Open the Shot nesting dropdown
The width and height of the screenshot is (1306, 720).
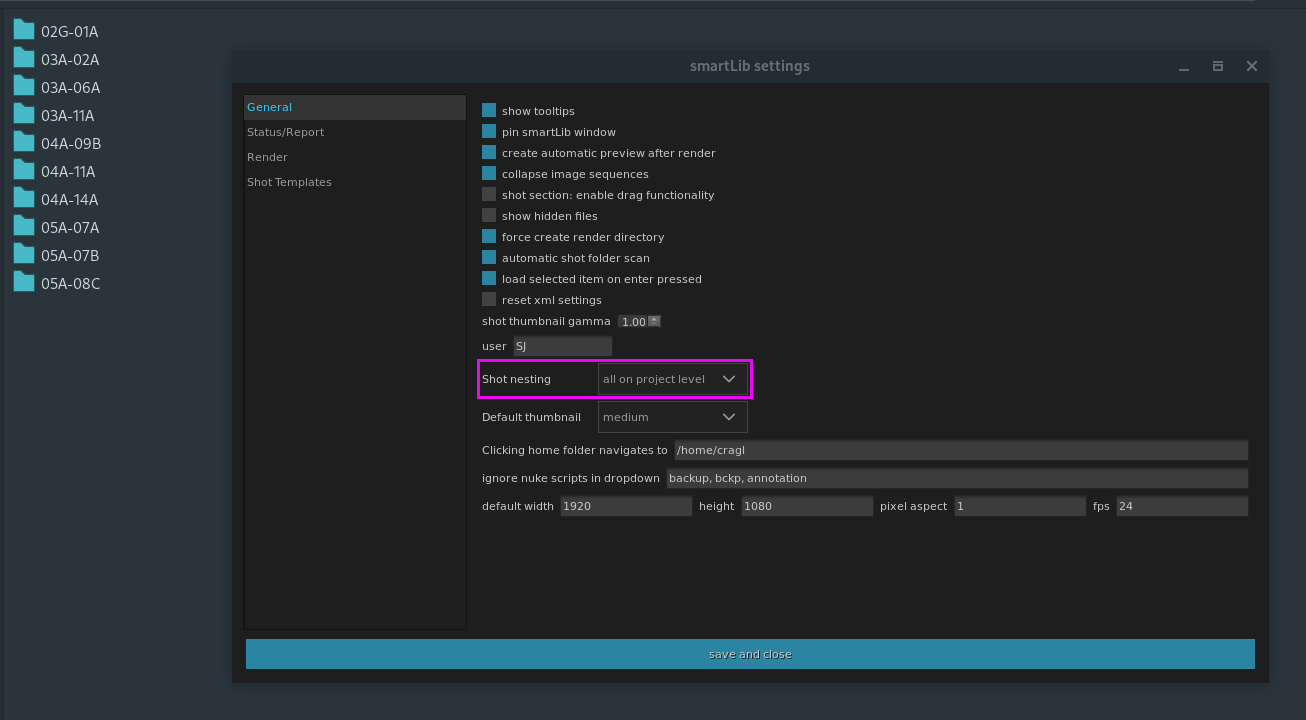tap(672, 379)
